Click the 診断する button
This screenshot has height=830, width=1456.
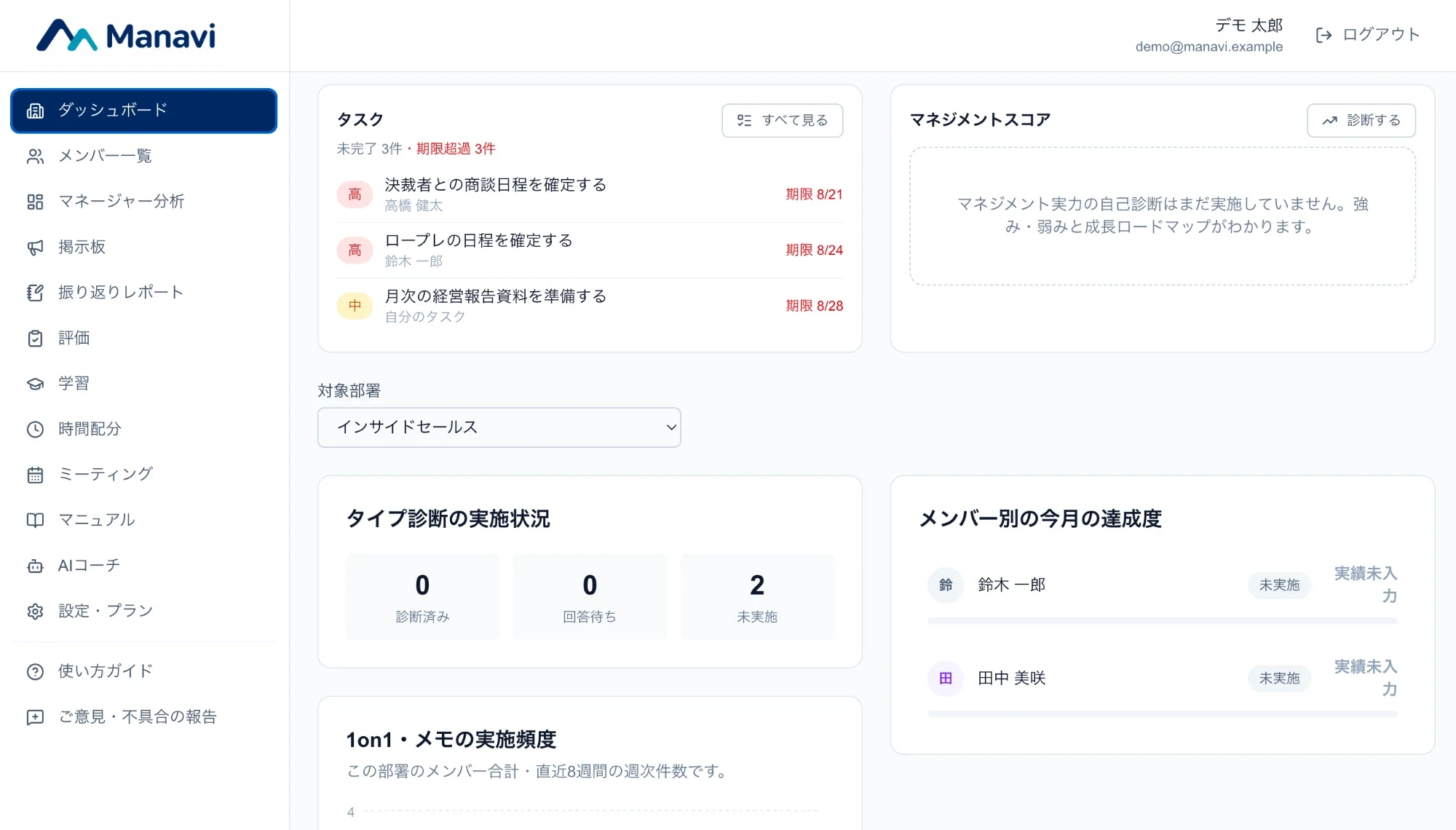point(1361,120)
